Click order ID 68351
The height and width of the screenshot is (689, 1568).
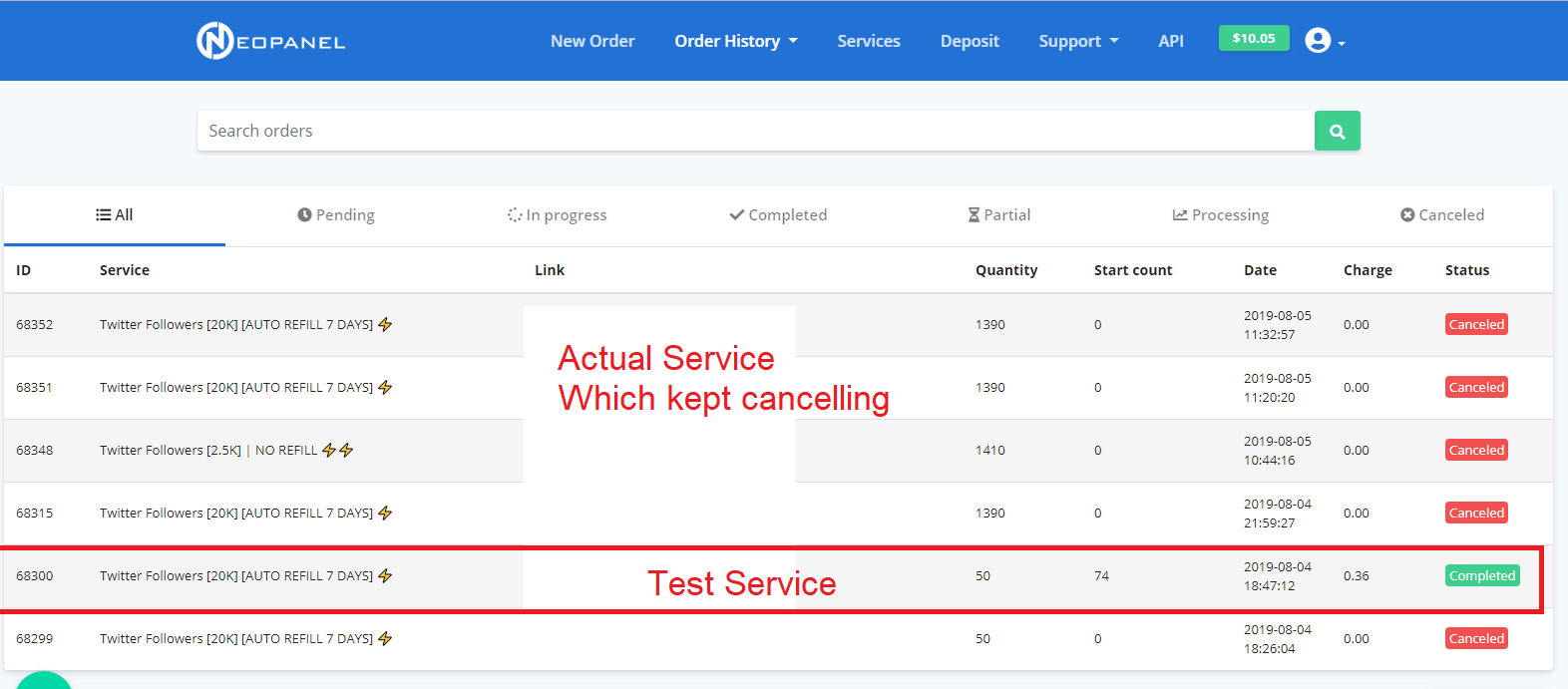[34, 388]
